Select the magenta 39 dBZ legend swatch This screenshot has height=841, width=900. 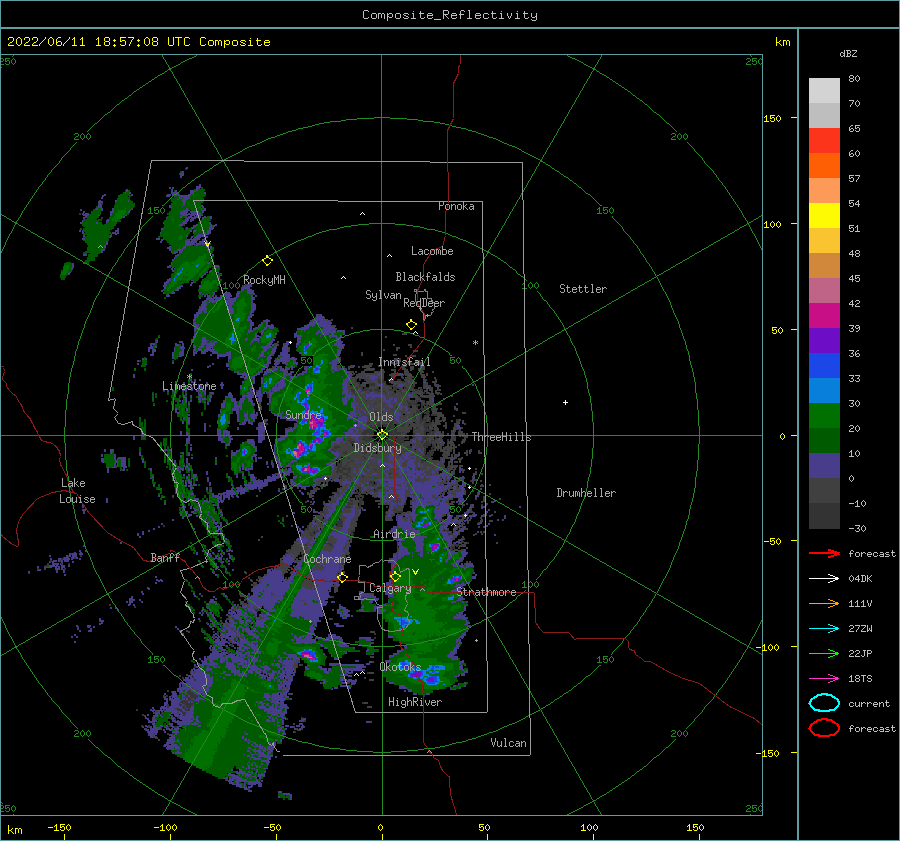pyautogui.click(x=824, y=315)
